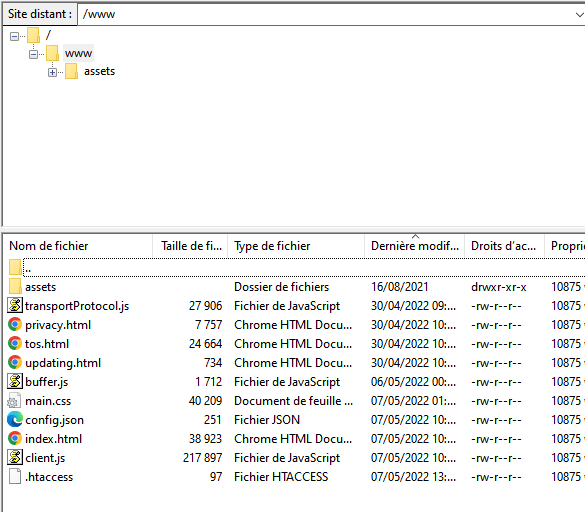Click the folder icon of assets in the file list

(x=15, y=287)
